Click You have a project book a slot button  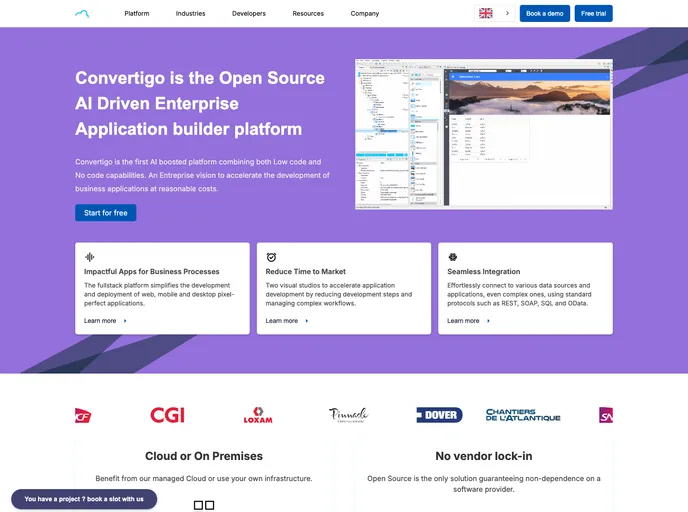tap(84, 499)
